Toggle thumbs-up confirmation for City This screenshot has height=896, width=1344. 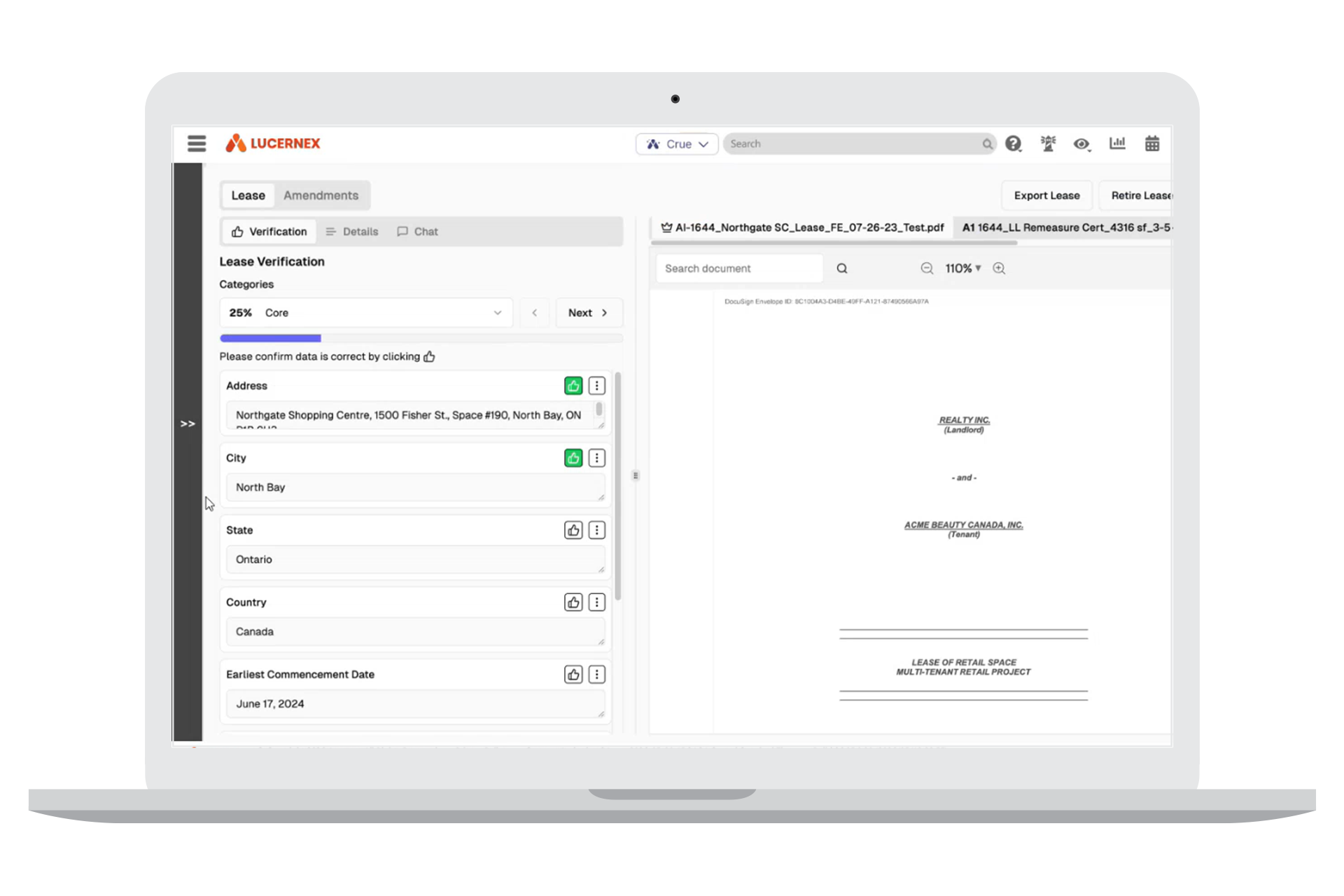[573, 458]
